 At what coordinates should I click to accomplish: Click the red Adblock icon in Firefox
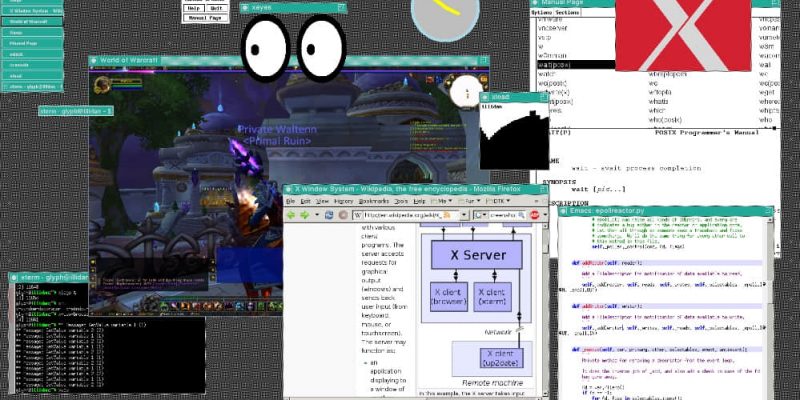[x=535, y=215]
